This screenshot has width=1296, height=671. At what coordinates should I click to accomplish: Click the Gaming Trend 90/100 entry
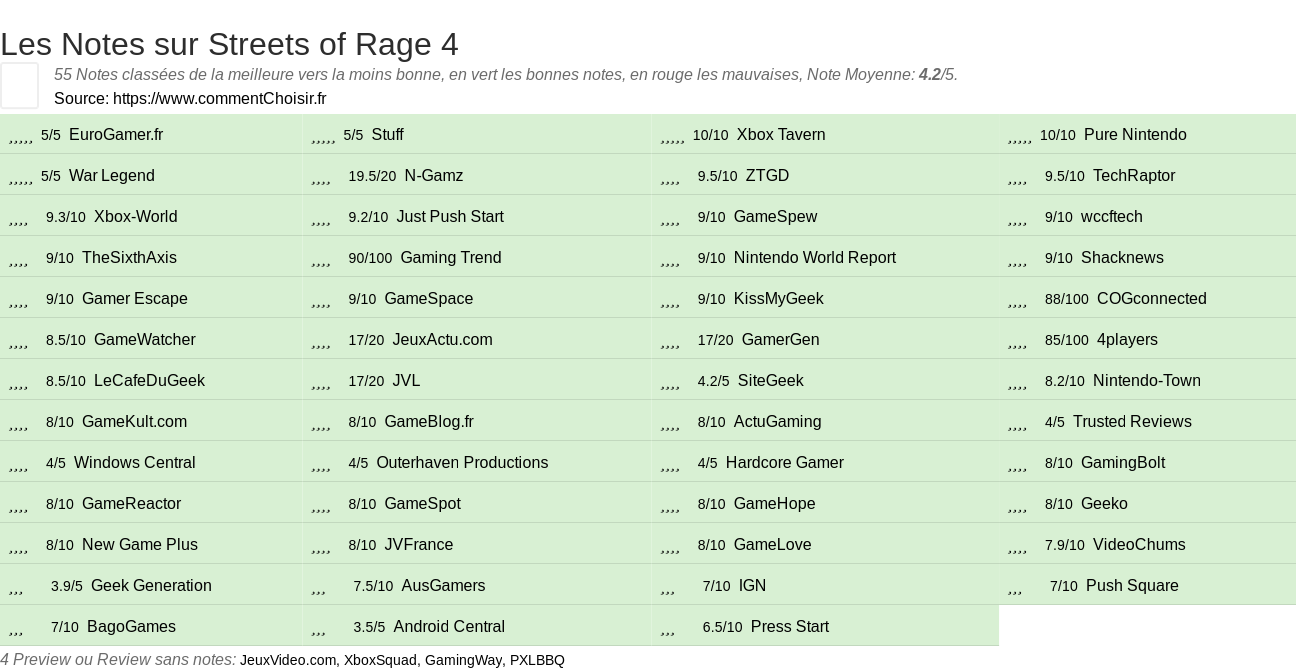pos(476,257)
